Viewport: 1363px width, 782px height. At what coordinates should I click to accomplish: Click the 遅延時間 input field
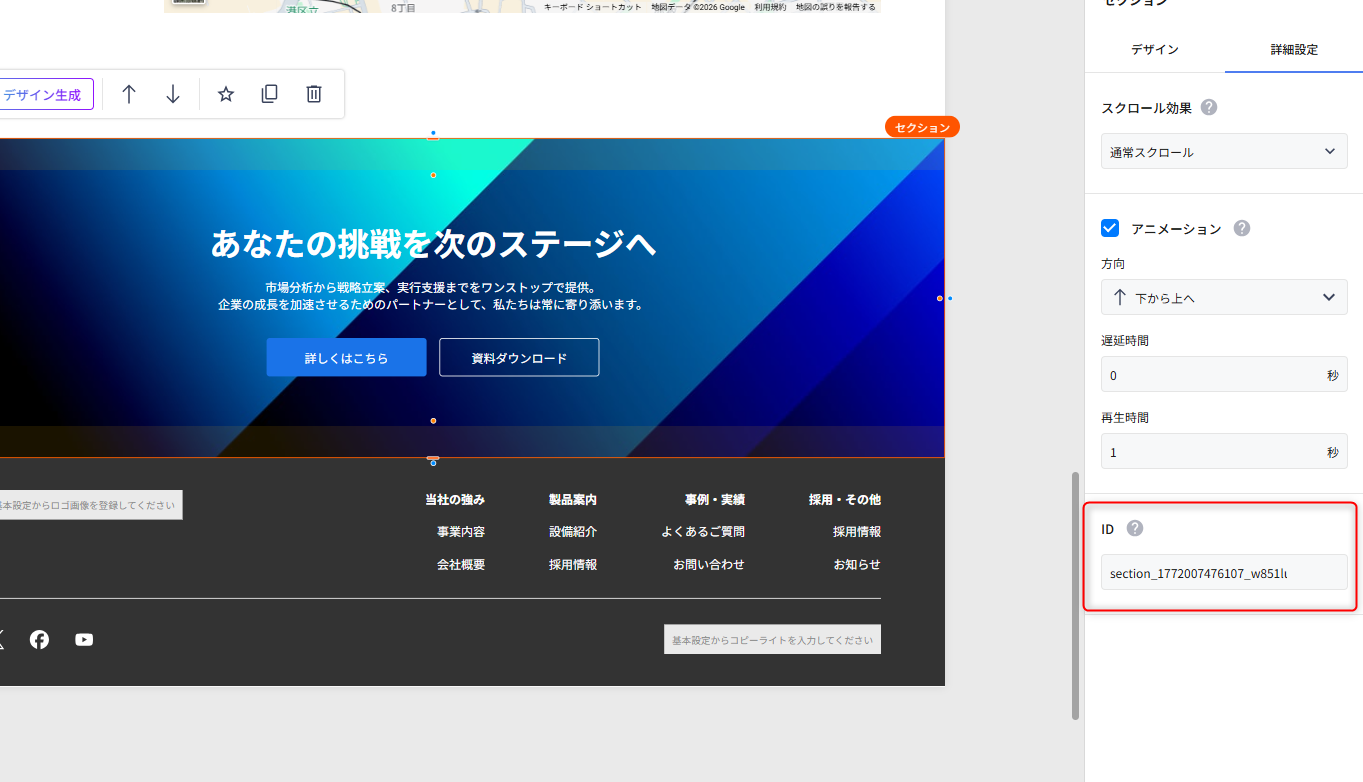[1210, 375]
